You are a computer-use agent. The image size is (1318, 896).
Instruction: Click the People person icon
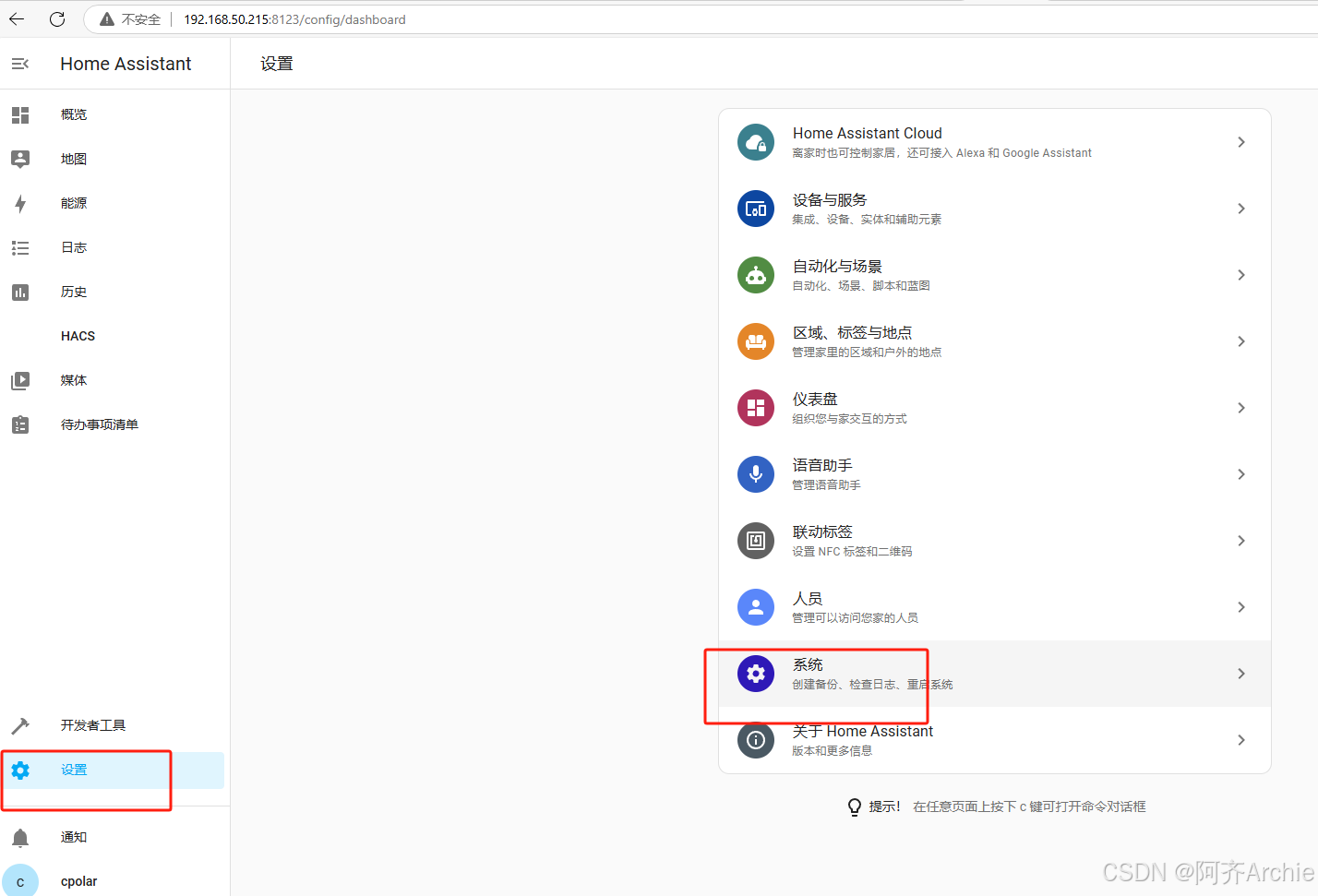(756, 607)
